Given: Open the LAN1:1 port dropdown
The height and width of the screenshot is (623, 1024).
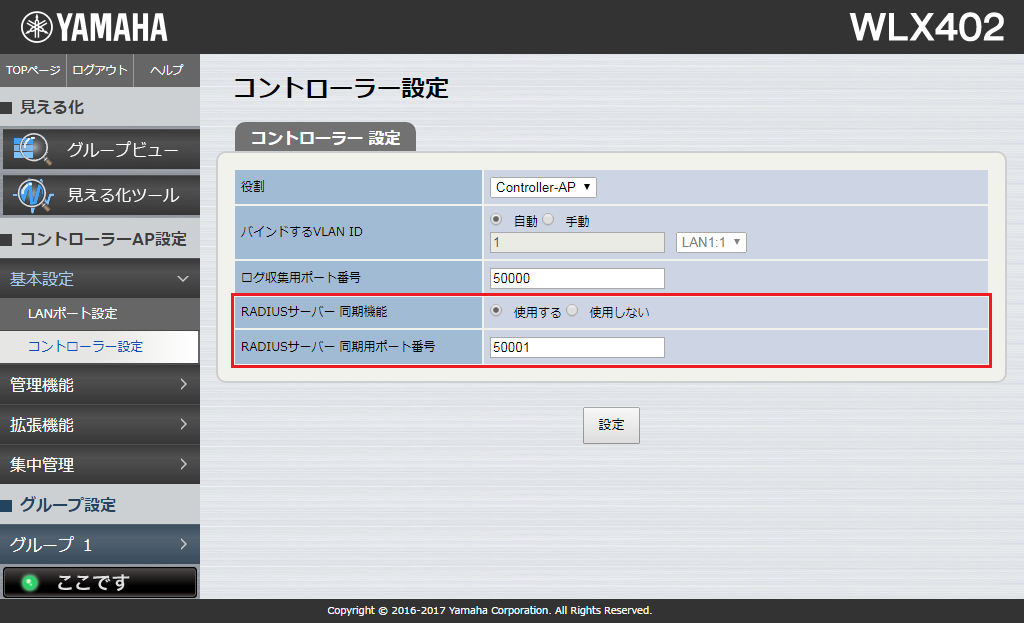Looking at the screenshot, I should [712, 242].
